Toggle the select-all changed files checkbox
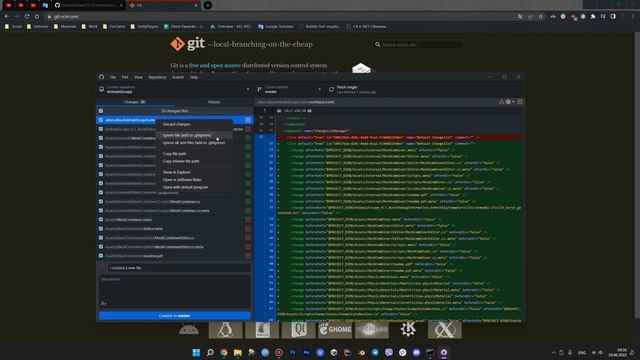This screenshot has height=360, width=640. tap(101, 111)
